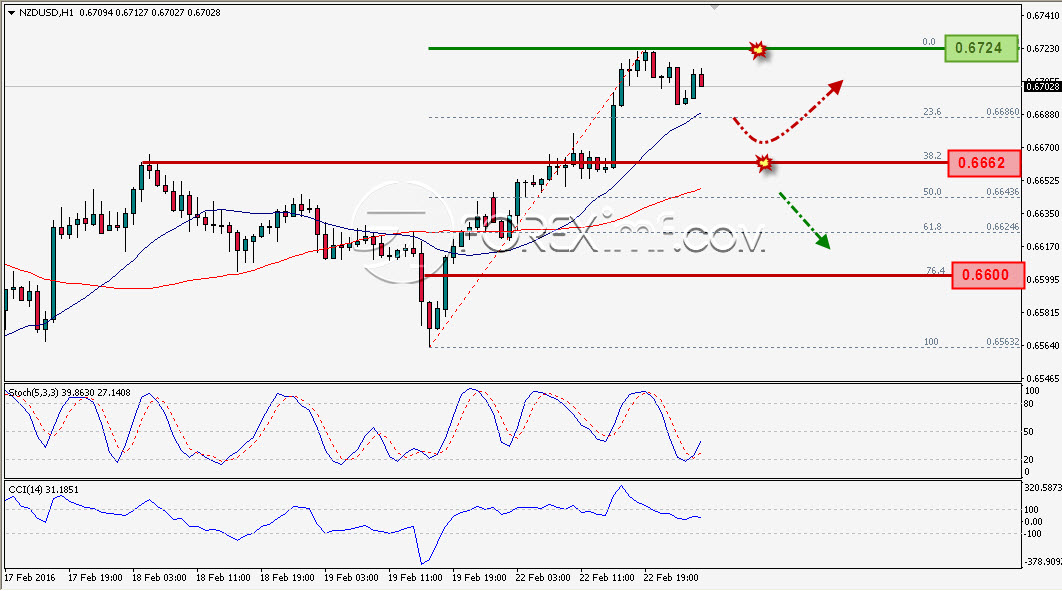Select the Fibonacci price value 0.66860
Viewport: 1062px width, 591px height.
pos(1002,112)
